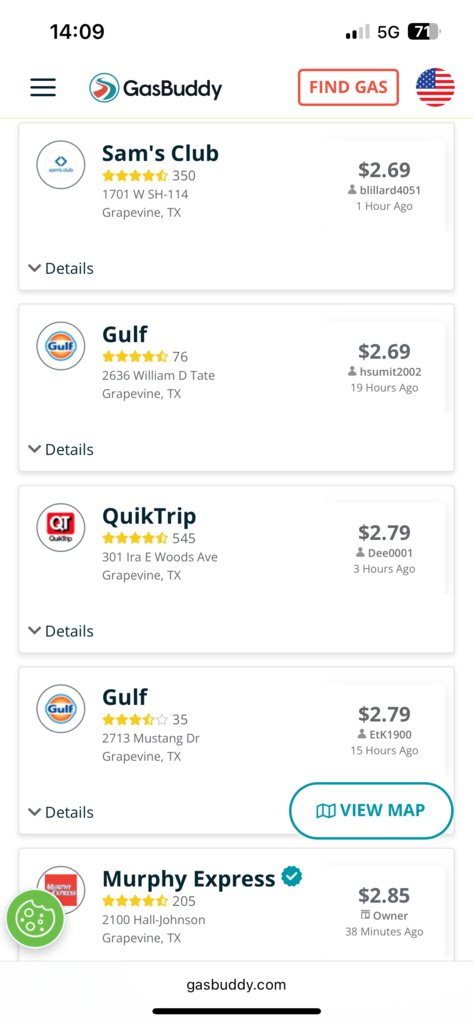Viewport: 473px width, 1024px height.
Task: Click the Murphy Express verified badge
Action: [x=292, y=876]
